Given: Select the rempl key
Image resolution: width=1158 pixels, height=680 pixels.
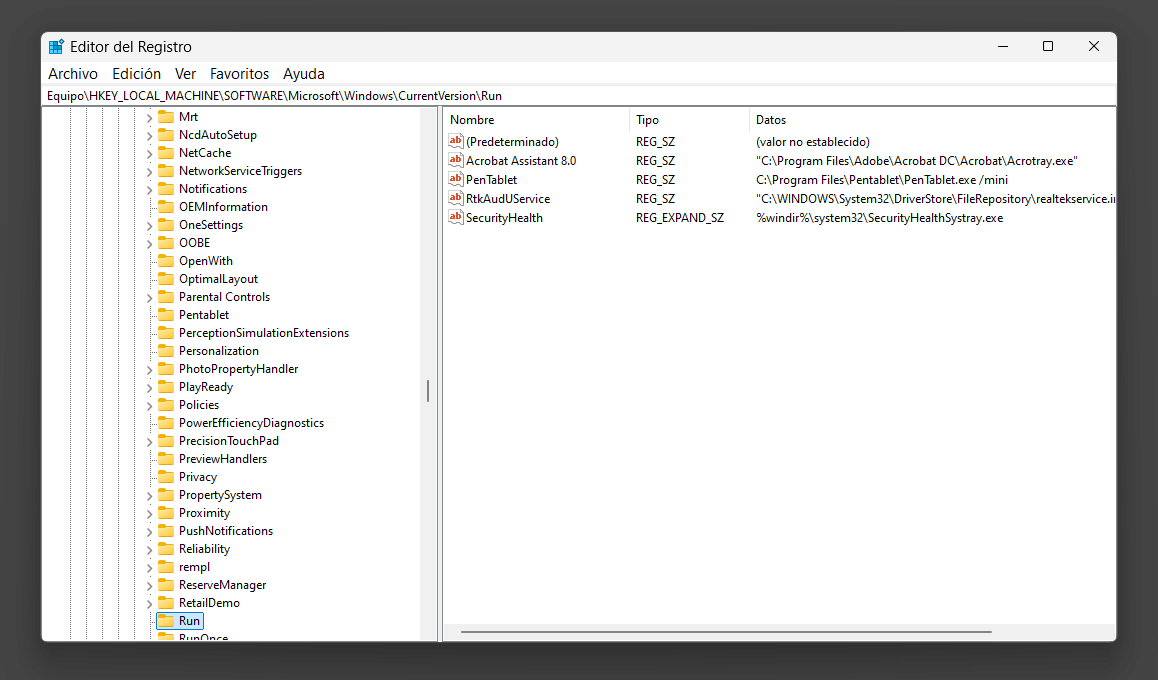Looking at the screenshot, I should pos(194,567).
